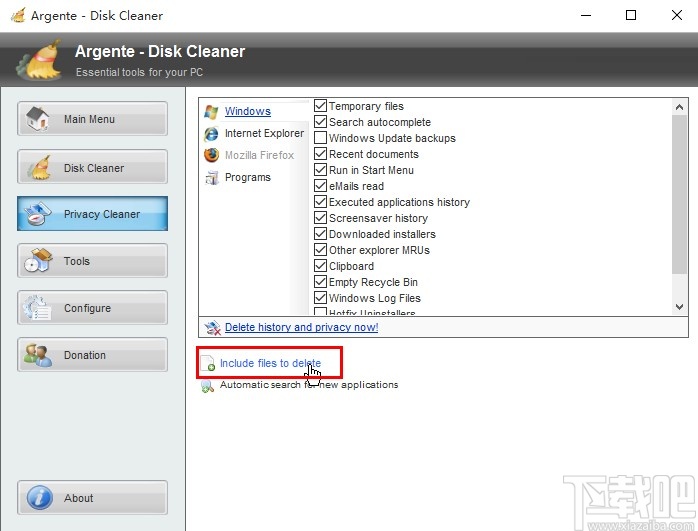Click the toolbox icon on Tools button
This screenshot has height=531, width=698.
(x=38, y=260)
